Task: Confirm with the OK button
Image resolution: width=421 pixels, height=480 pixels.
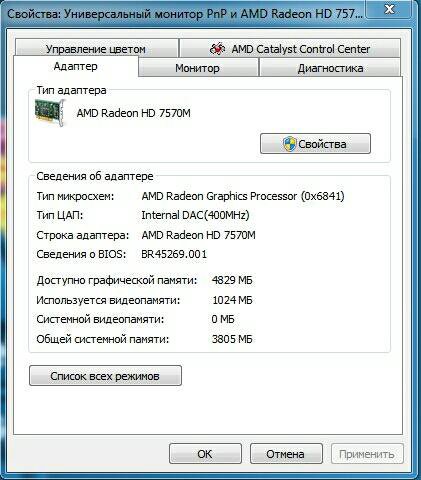Action: pyautogui.click(x=205, y=454)
